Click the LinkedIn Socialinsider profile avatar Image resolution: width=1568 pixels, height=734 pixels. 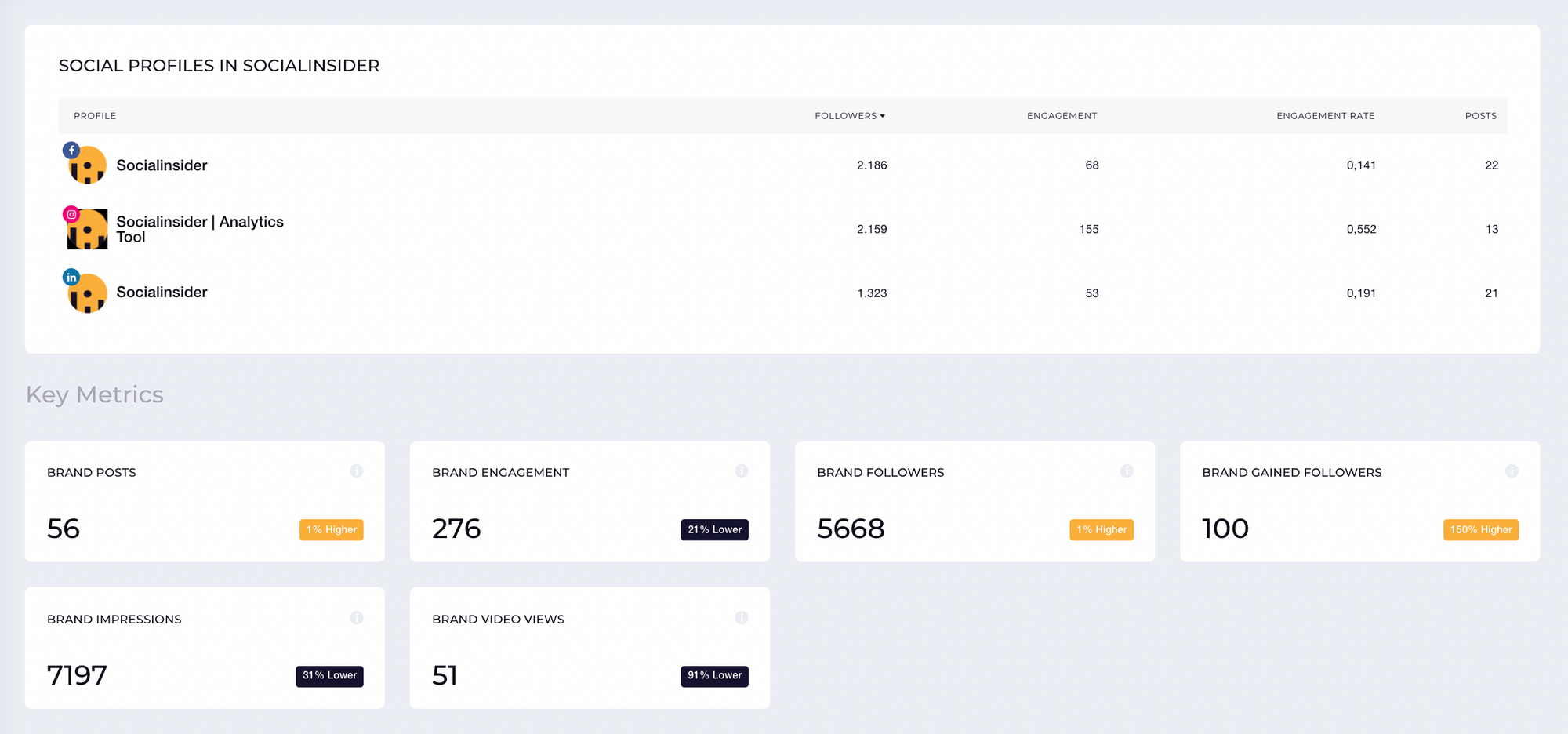[x=88, y=293]
